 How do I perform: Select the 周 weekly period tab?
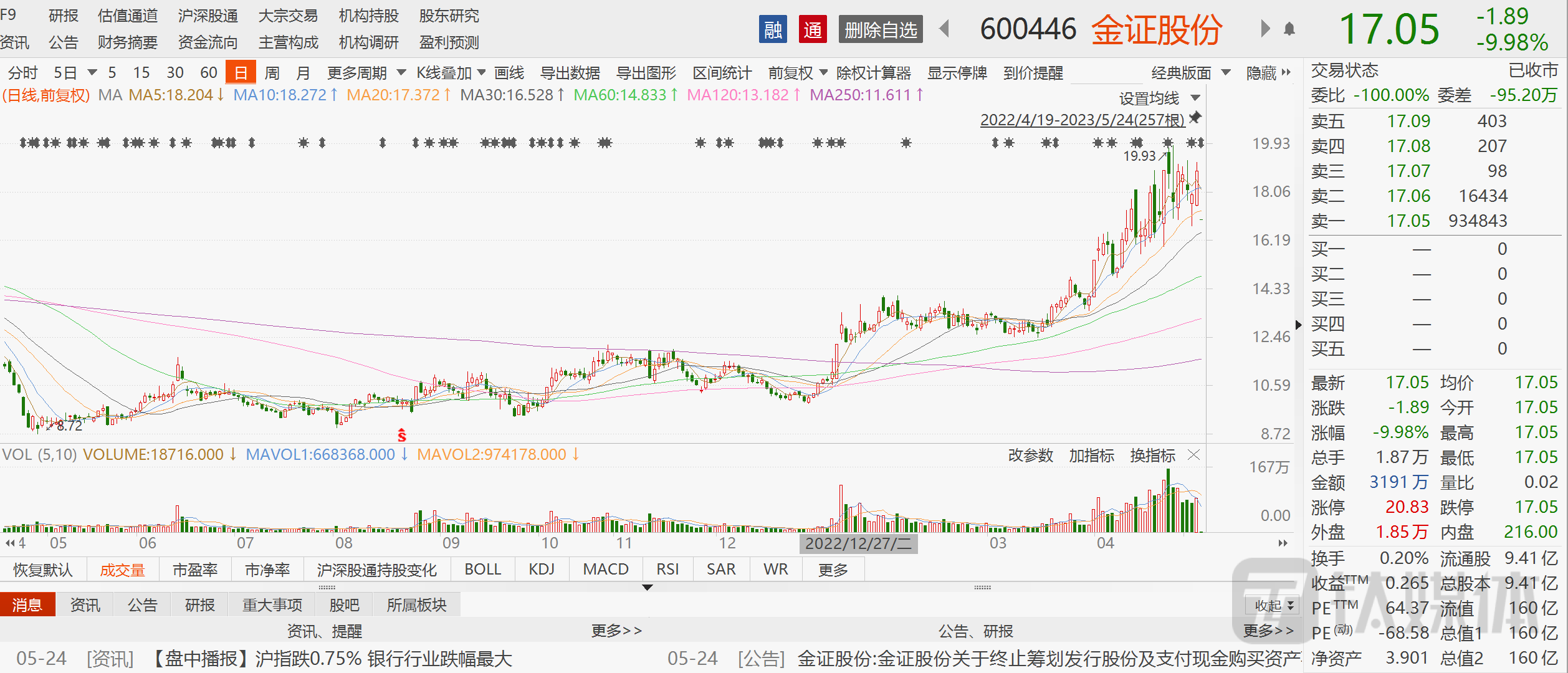pos(272,73)
